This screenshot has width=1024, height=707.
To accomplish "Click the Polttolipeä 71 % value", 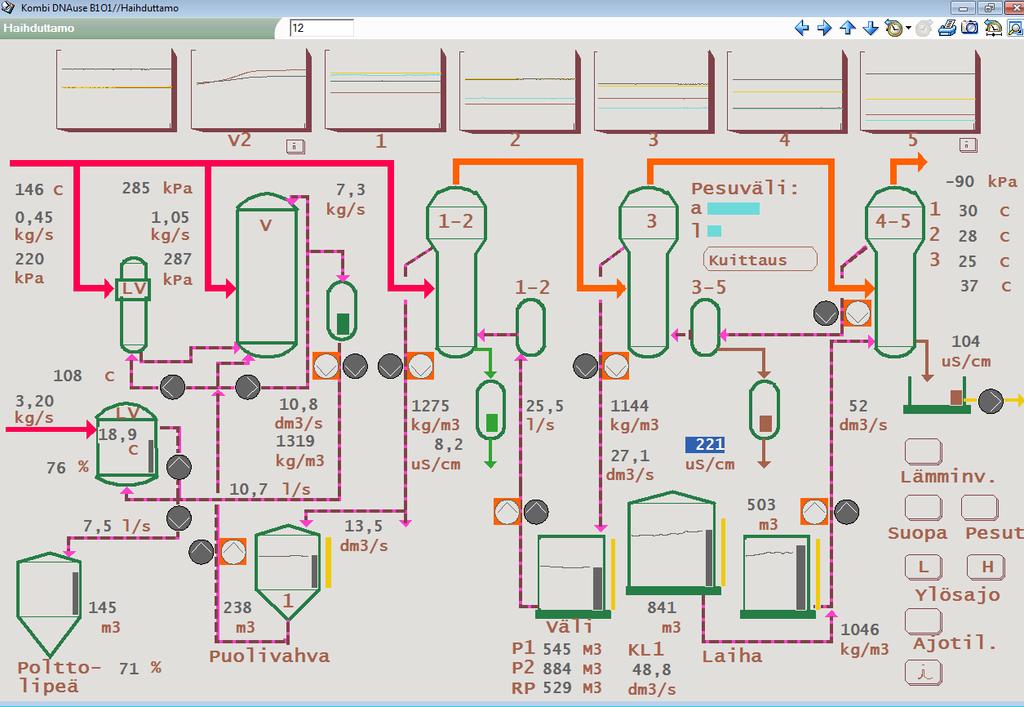I will pos(140,667).
